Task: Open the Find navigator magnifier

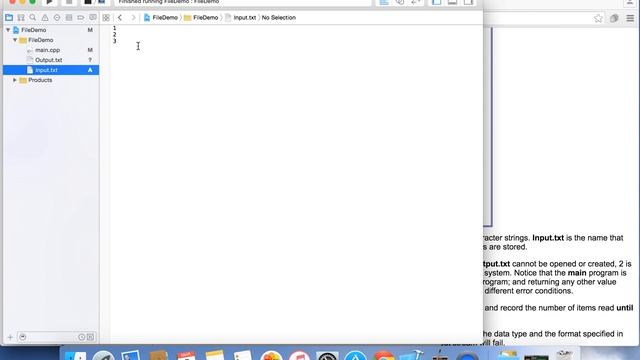Action: tap(33, 18)
